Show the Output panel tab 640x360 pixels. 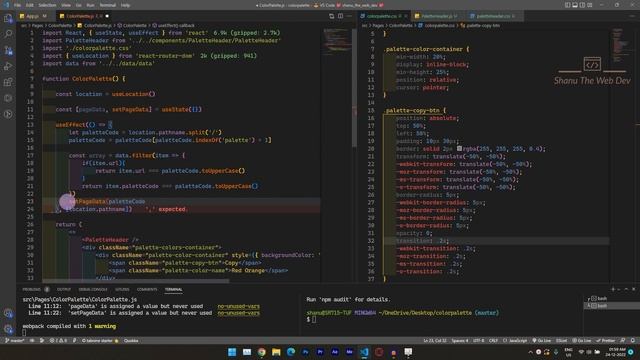pos(64,289)
